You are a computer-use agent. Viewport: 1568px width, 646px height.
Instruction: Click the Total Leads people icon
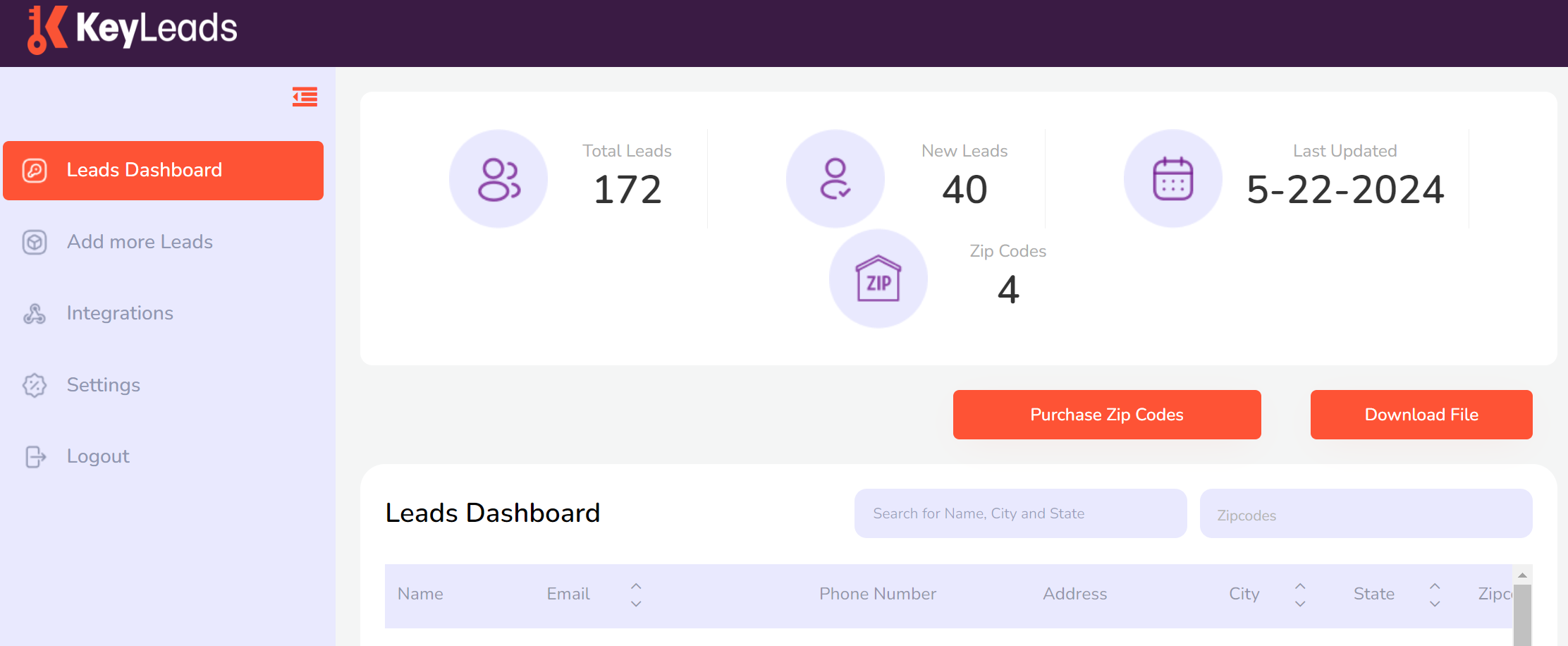click(498, 178)
